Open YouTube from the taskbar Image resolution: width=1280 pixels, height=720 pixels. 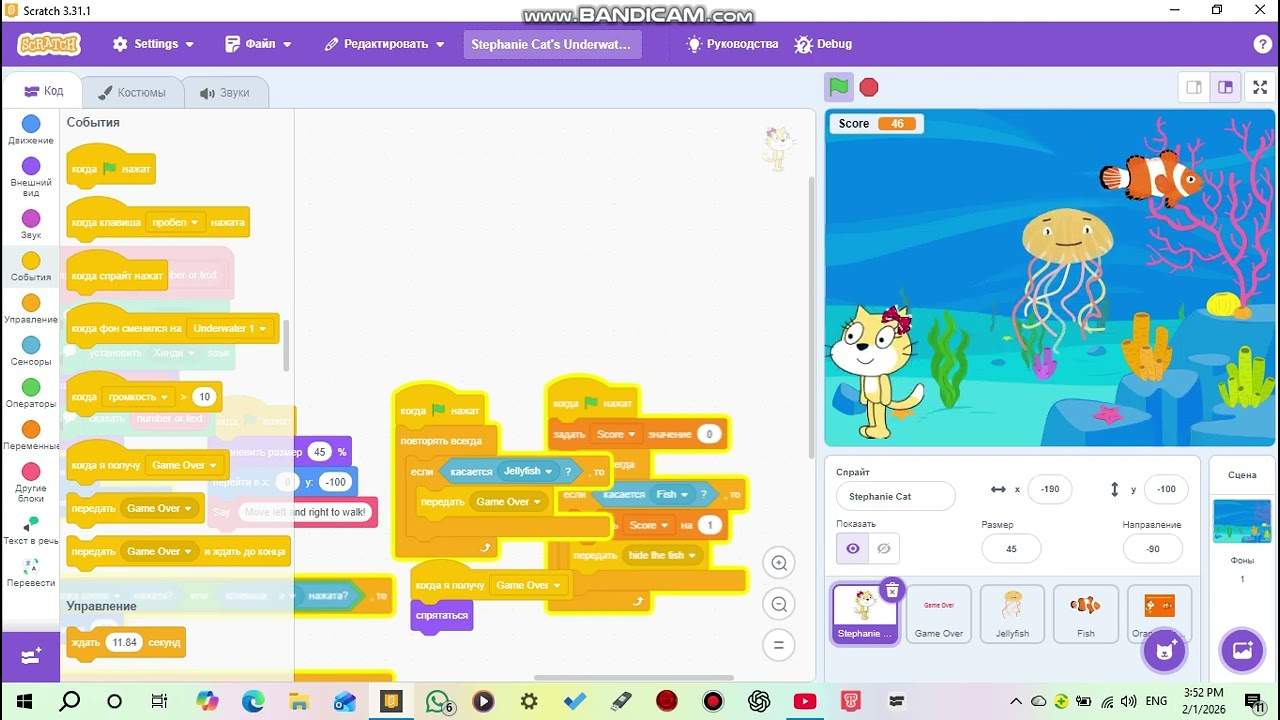point(804,701)
